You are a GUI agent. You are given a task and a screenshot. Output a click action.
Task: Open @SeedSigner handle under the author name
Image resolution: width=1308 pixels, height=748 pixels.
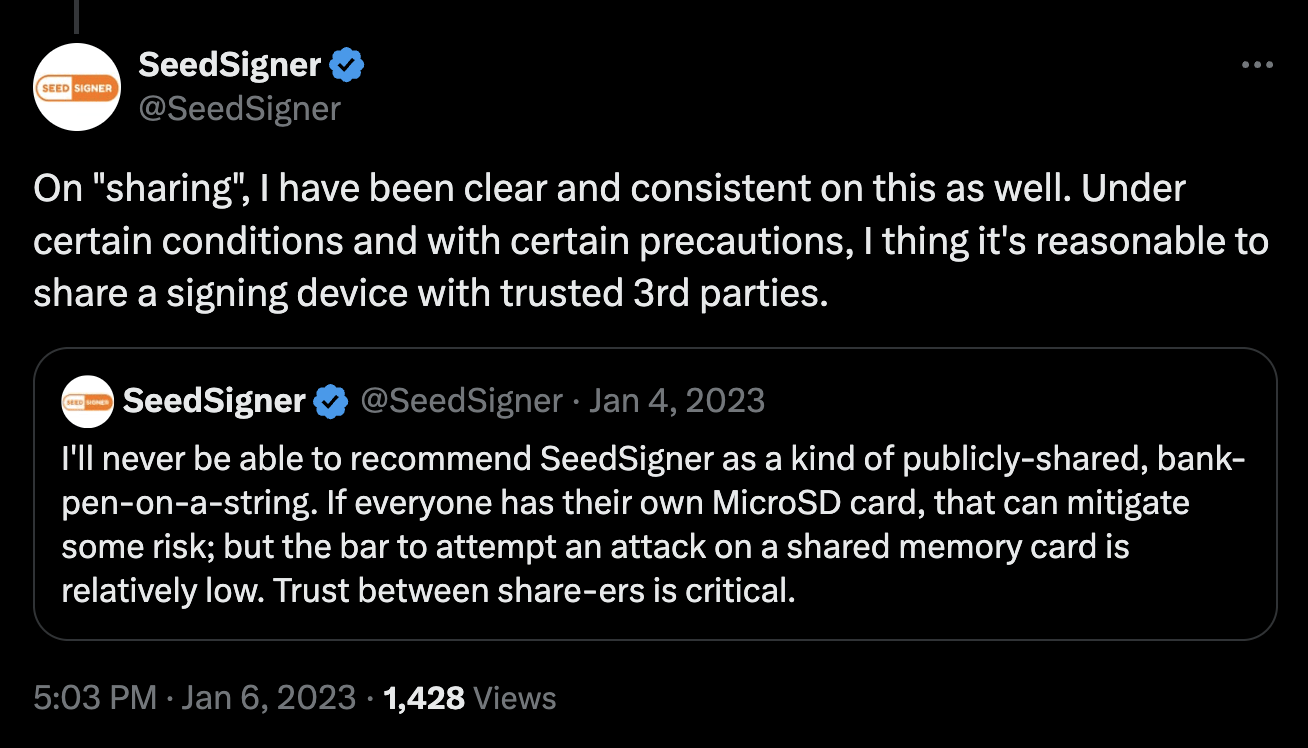[x=239, y=108]
